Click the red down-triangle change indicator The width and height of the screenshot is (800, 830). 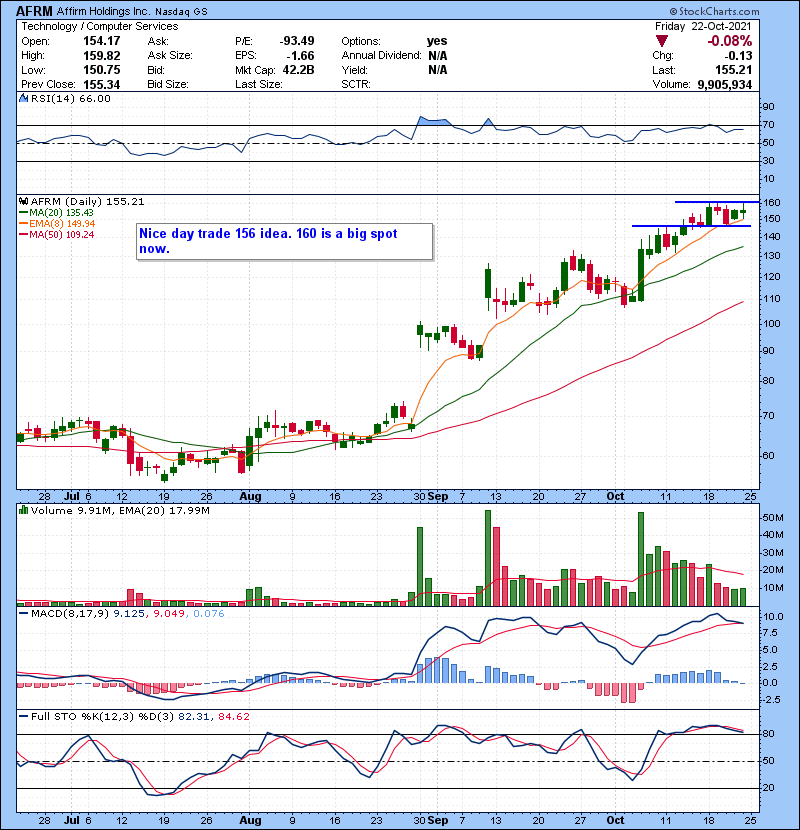[662, 41]
